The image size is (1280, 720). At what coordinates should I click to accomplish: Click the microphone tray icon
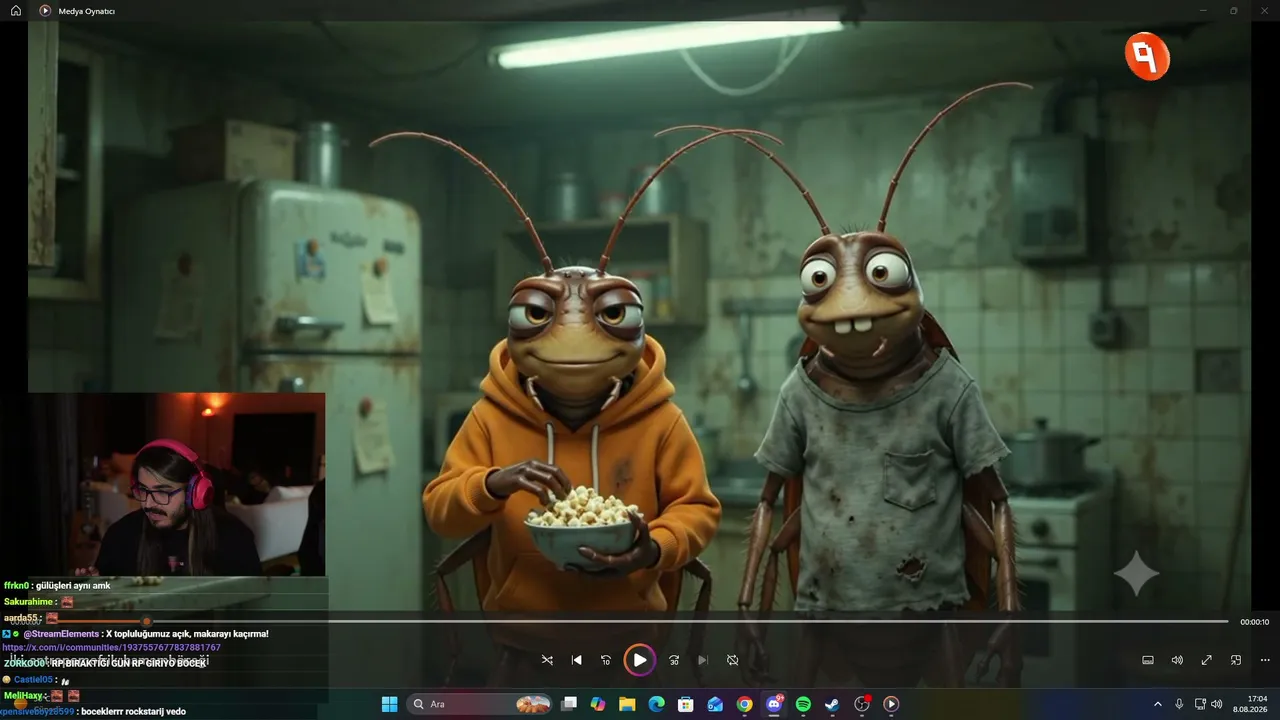click(x=1180, y=704)
